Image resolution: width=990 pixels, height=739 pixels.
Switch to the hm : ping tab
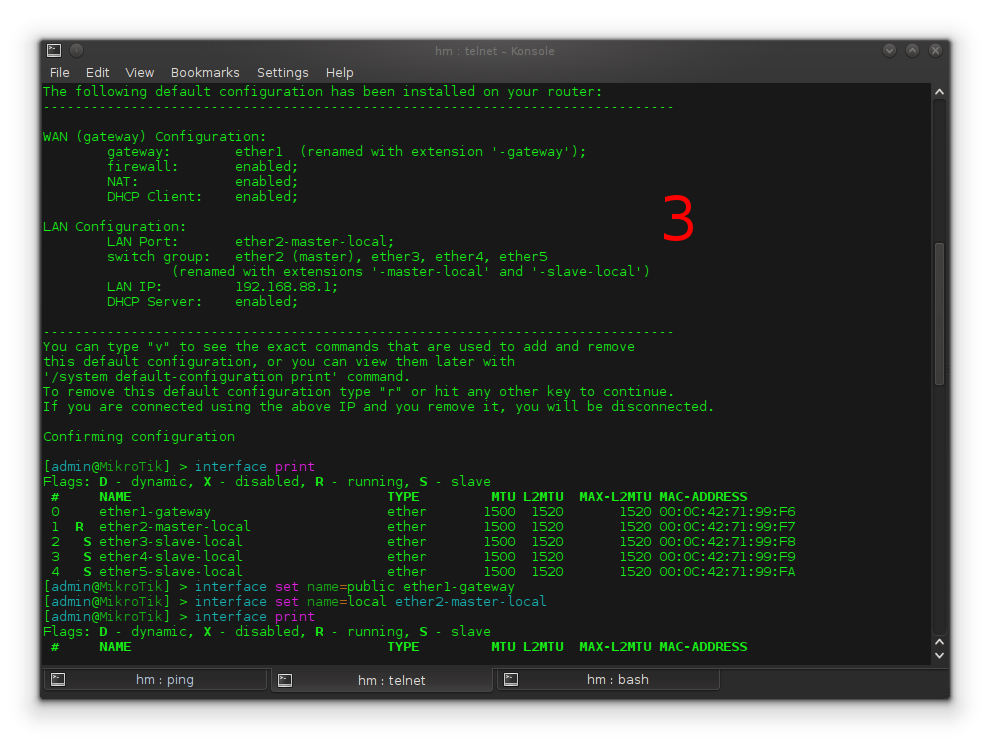pos(155,679)
